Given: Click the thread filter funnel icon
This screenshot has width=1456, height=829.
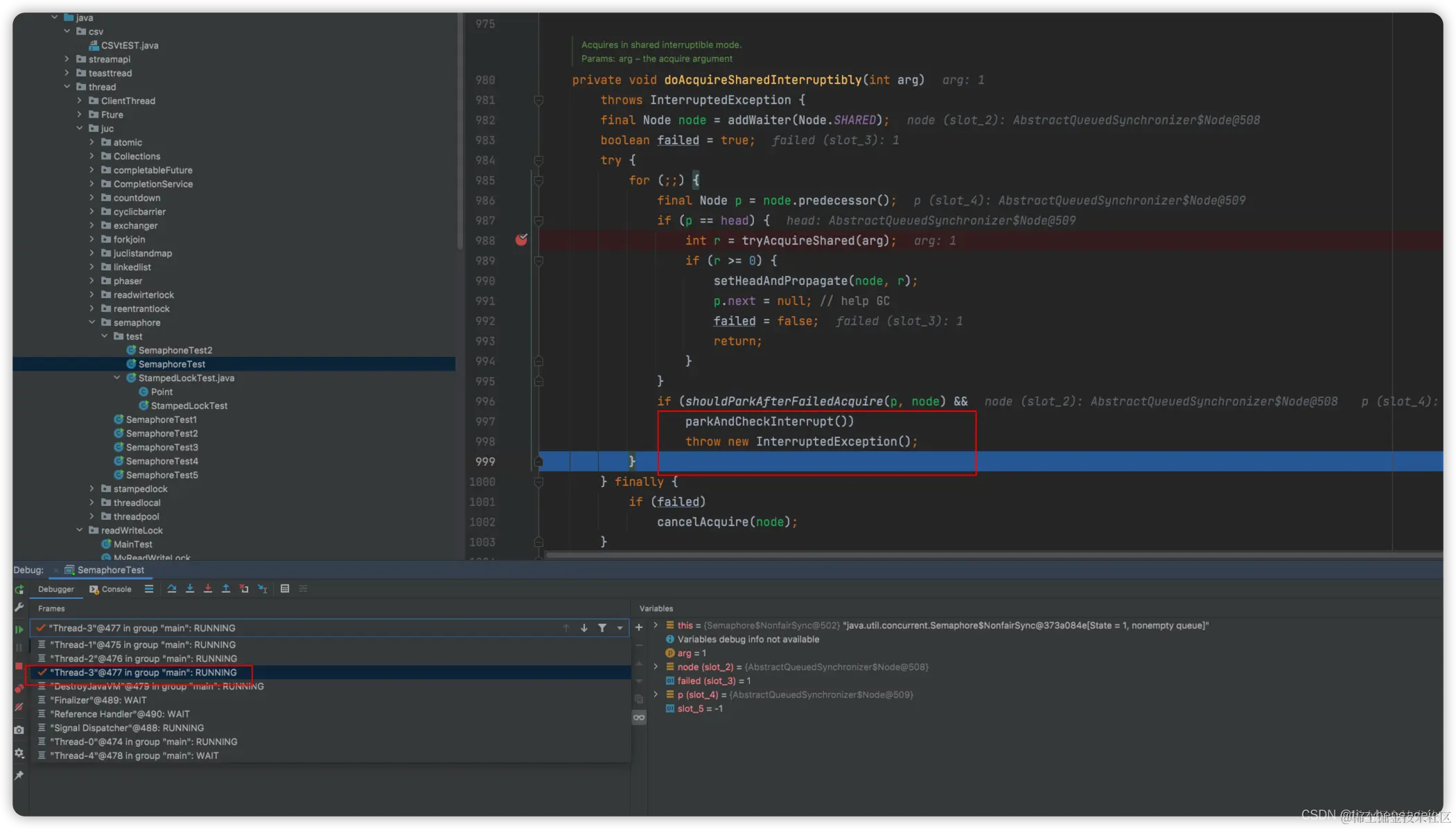Looking at the screenshot, I should point(602,628).
